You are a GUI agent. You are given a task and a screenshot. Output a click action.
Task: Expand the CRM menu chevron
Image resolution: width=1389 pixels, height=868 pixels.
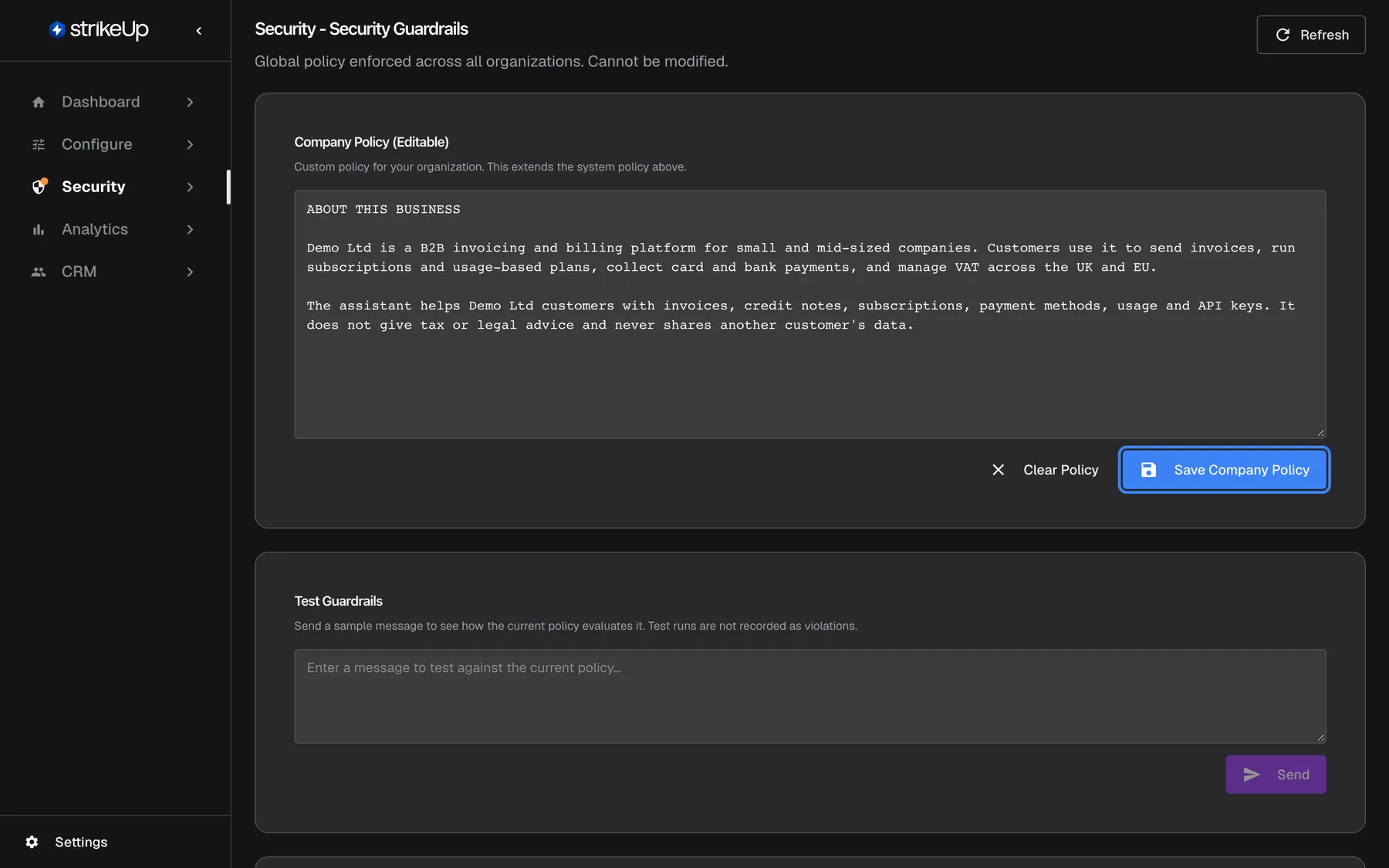click(190, 272)
